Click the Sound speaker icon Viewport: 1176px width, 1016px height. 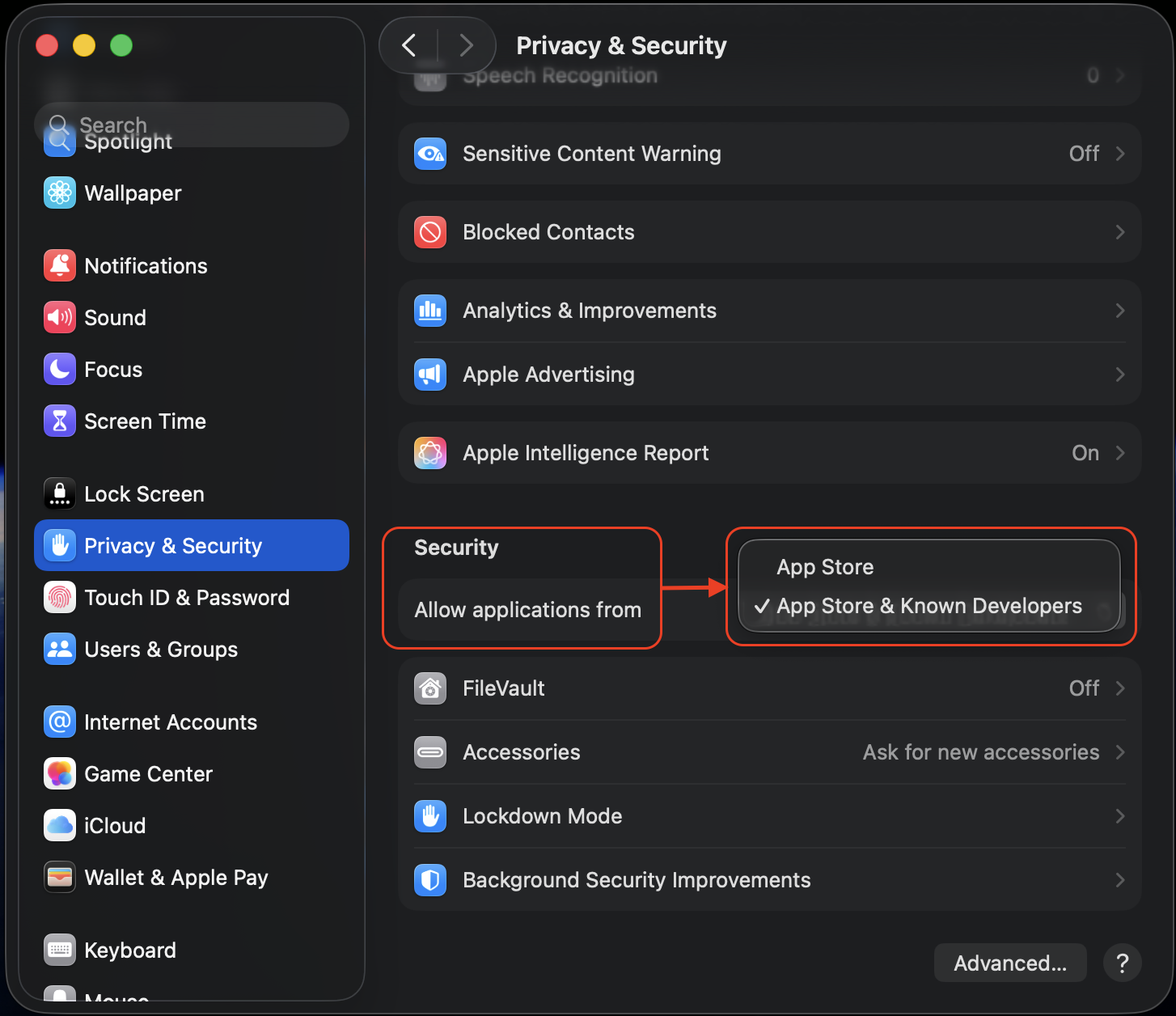[x=60, y=317]
